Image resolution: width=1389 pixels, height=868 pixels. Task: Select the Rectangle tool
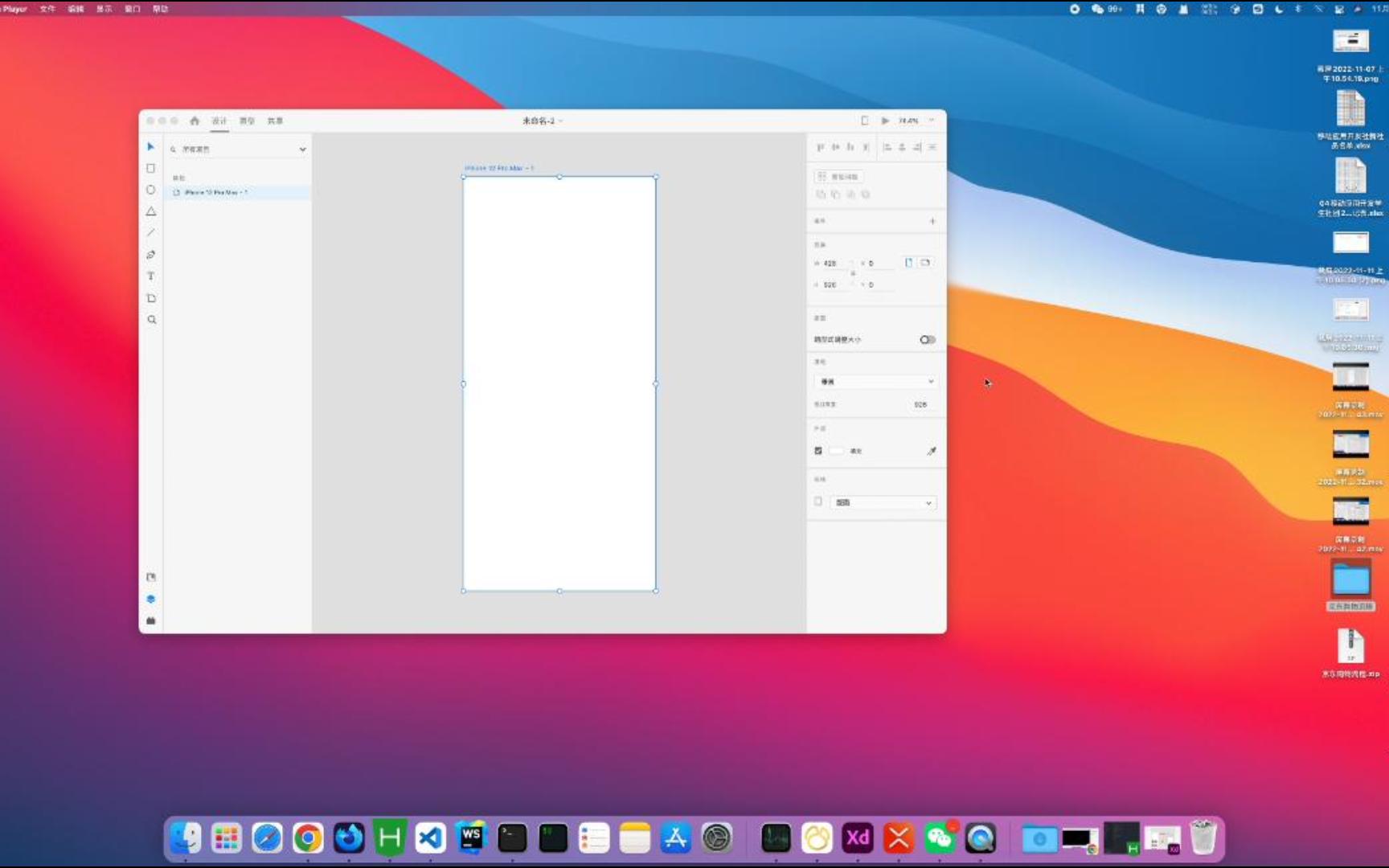tap(150, 168)
